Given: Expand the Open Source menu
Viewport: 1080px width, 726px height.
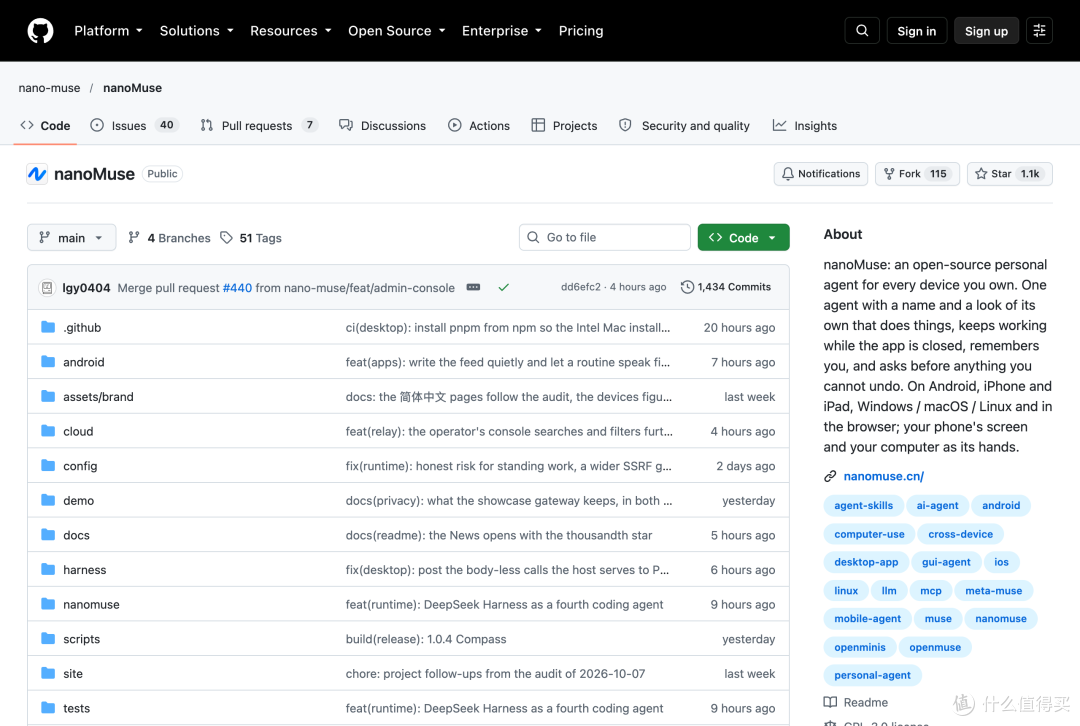Looking at the screenshot, I should (x=397, y=31).
